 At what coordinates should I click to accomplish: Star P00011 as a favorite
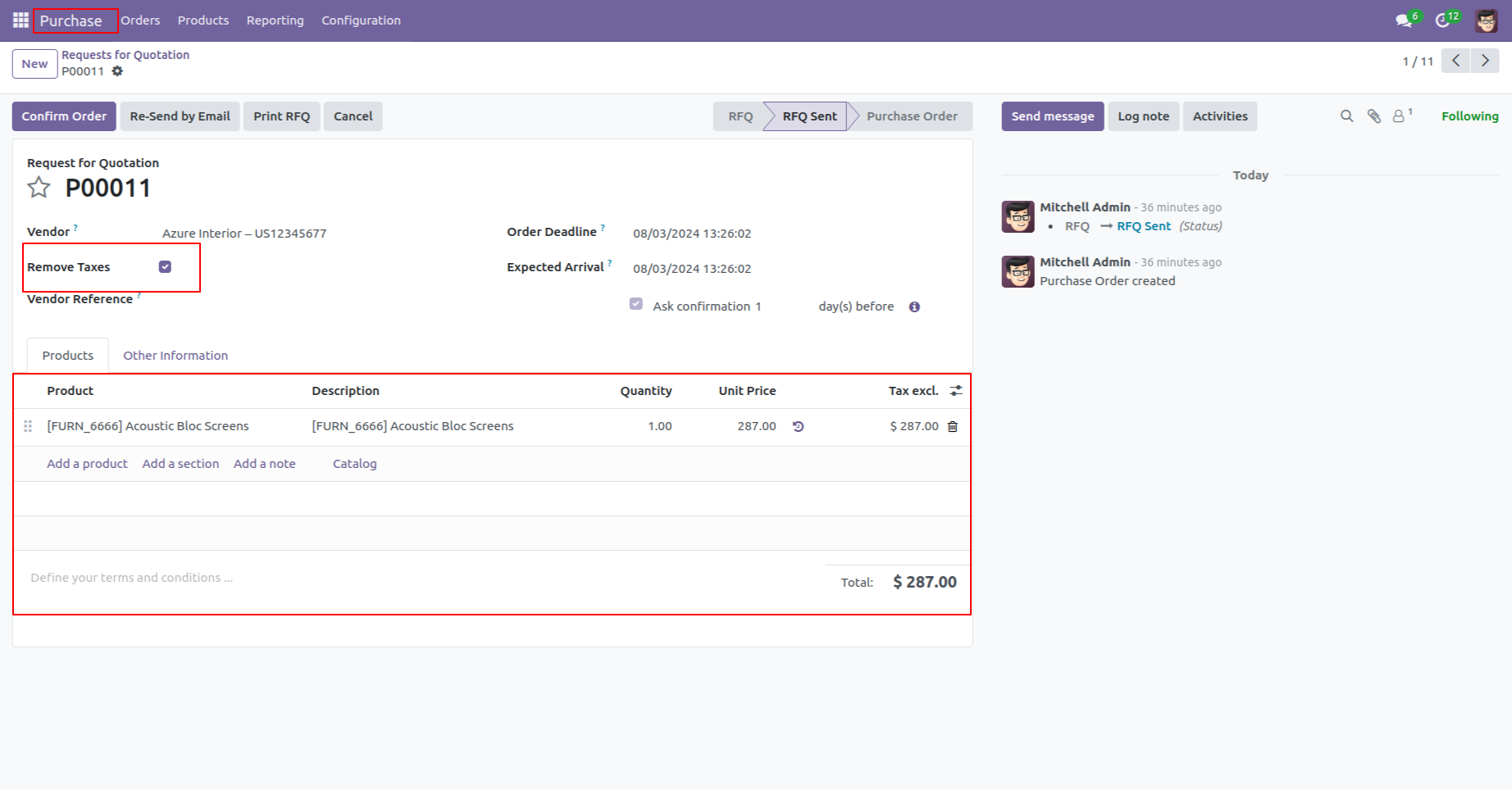[x=38, y=187]
